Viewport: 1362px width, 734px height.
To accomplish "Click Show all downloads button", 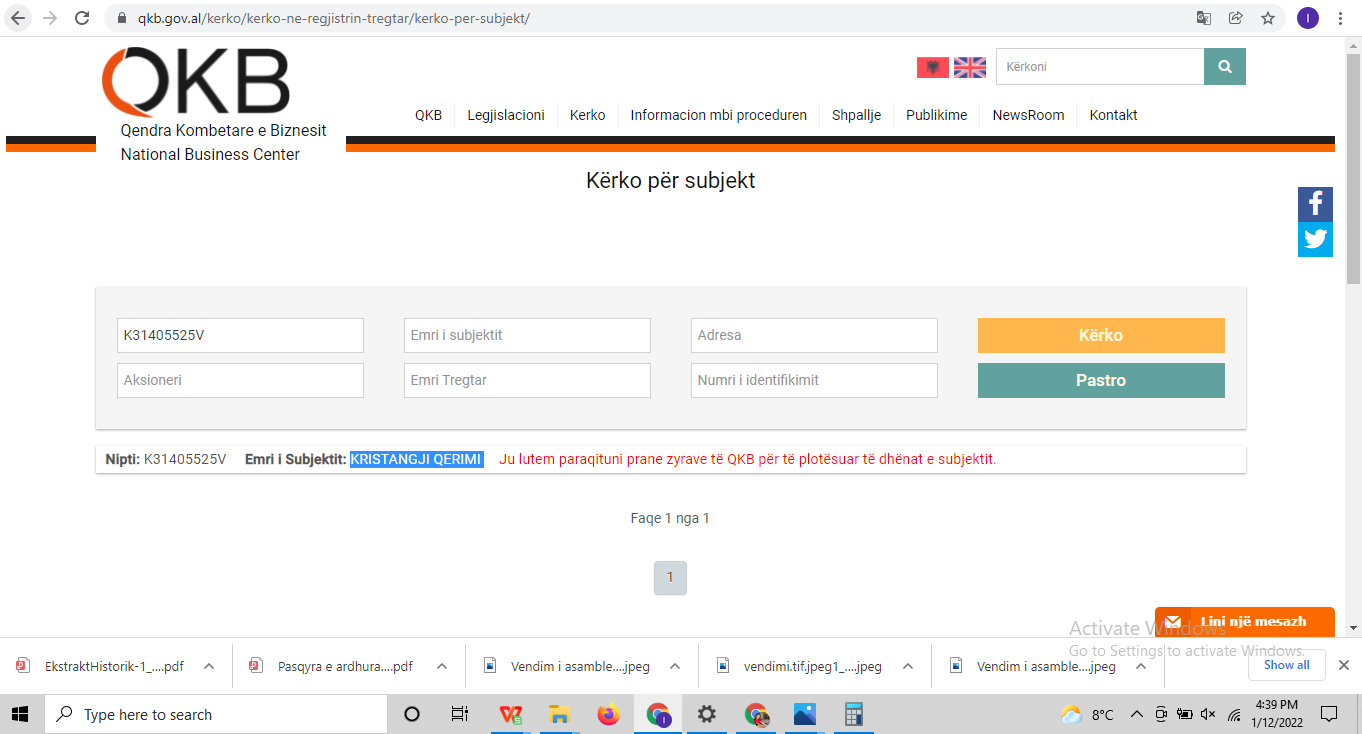I will (x=1286, y=665).
